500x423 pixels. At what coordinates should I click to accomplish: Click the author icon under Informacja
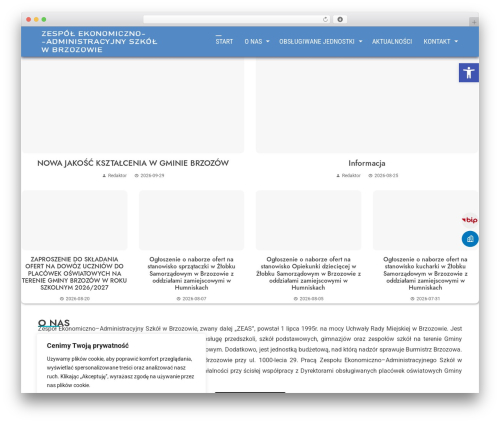click(338, 176)
